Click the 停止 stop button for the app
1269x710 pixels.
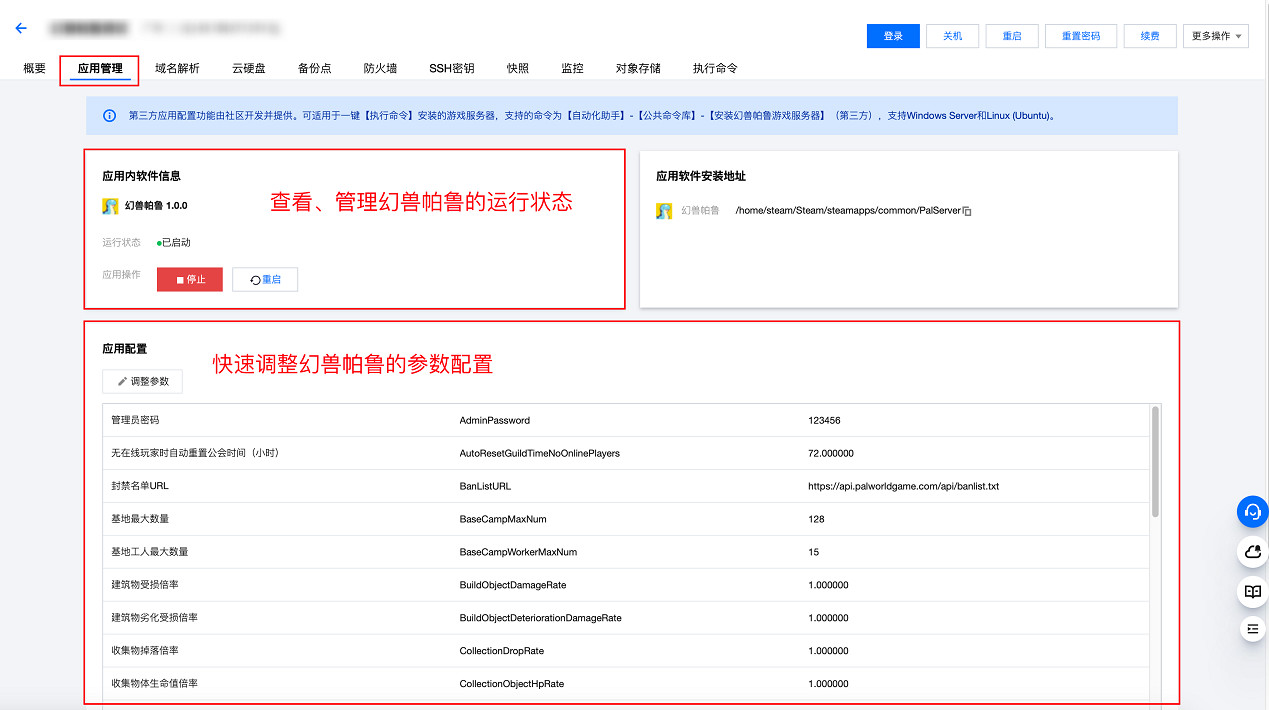pyautogui.click(x=189, y=279)
